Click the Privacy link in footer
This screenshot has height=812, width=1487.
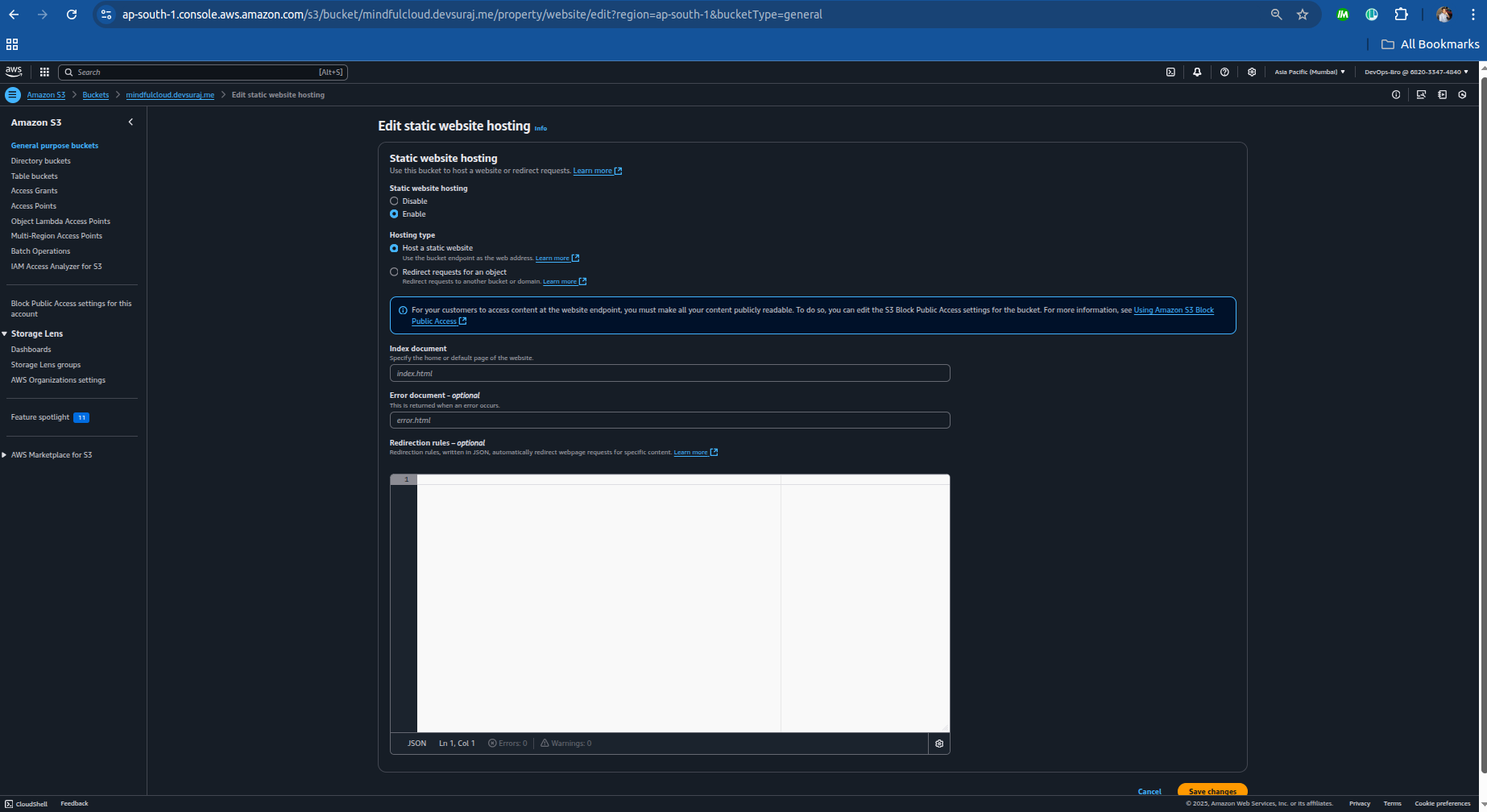pos(1360,804)
